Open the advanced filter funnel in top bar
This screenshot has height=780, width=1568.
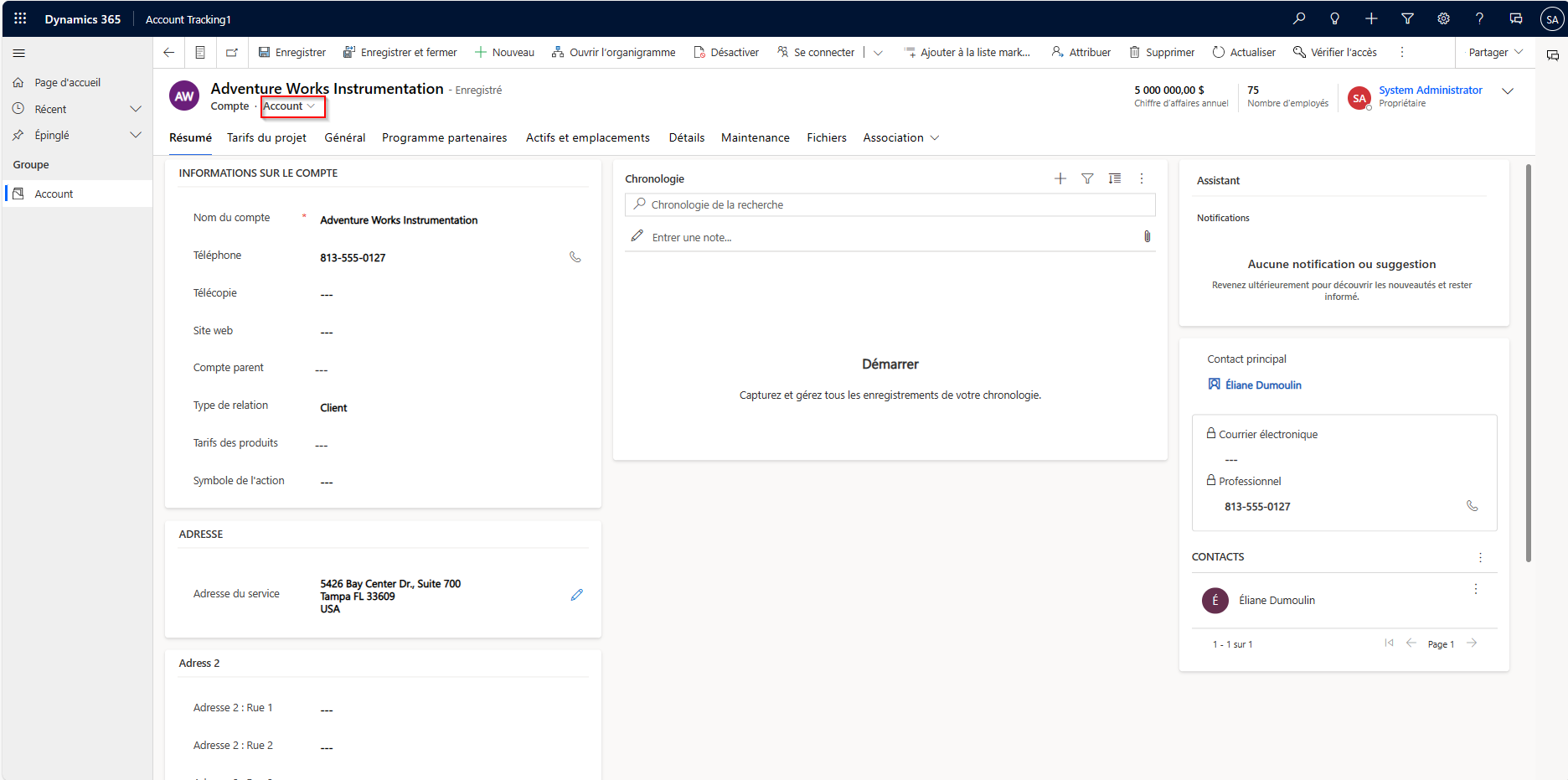pyautogui.click(x=1407, y=18)
